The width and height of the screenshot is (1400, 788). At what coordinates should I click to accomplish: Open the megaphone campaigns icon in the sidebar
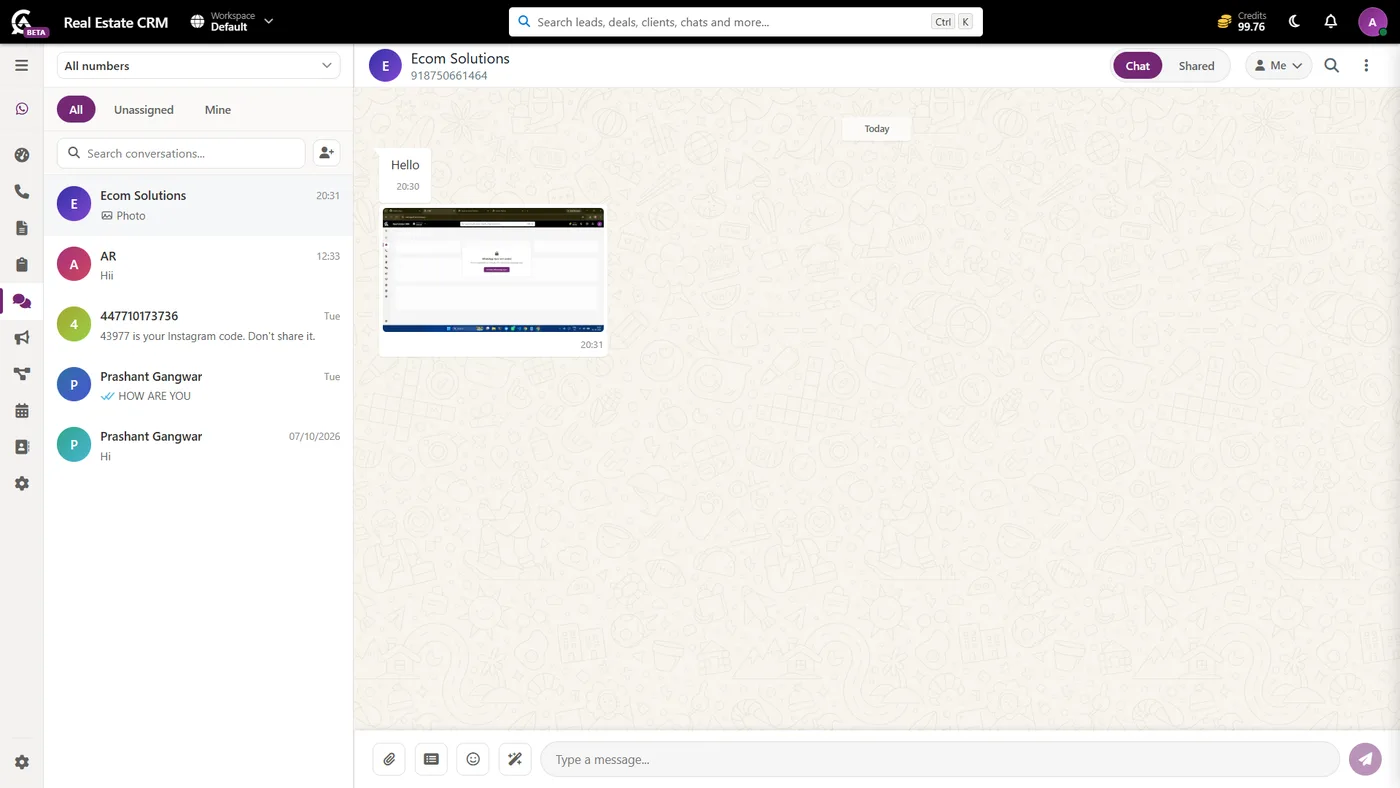(21, 338)
